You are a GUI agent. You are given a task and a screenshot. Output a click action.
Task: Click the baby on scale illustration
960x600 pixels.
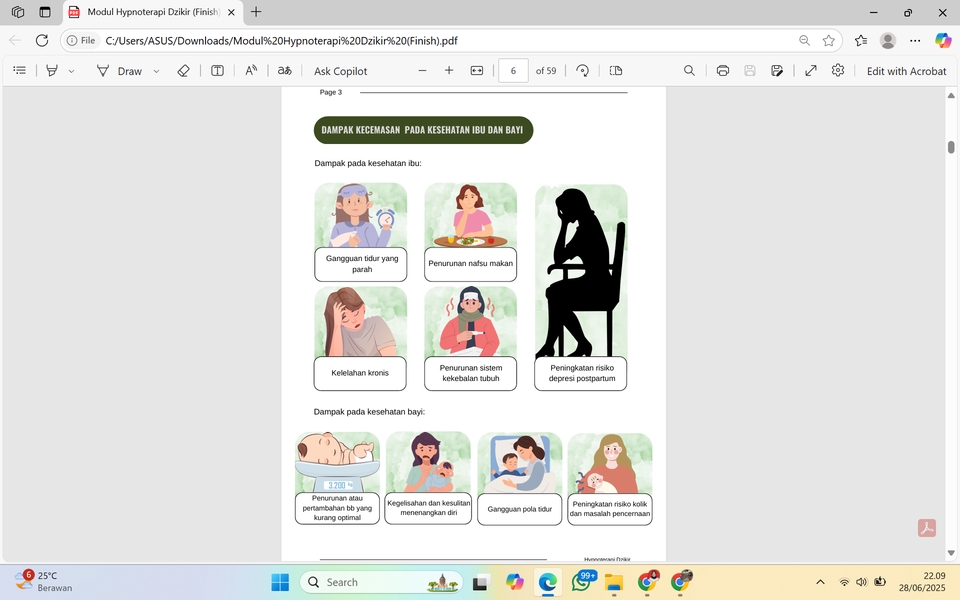(337, 462)
